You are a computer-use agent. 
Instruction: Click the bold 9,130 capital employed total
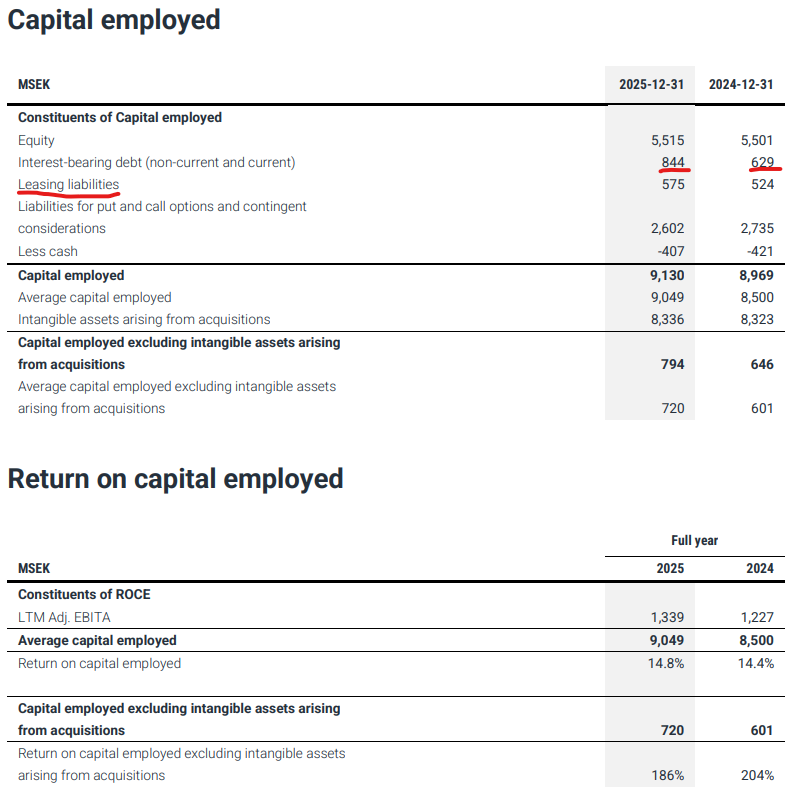coord(667,275)
